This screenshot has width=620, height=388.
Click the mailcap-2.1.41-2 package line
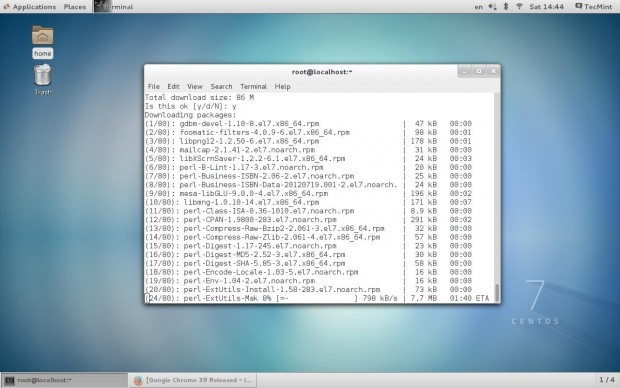coord(308,150)
